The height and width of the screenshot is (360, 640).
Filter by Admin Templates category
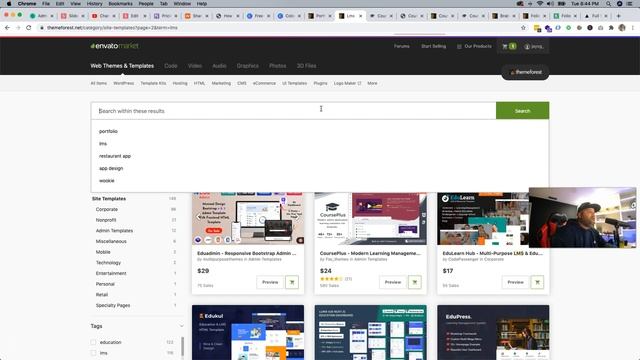click(x=114, y=231)
